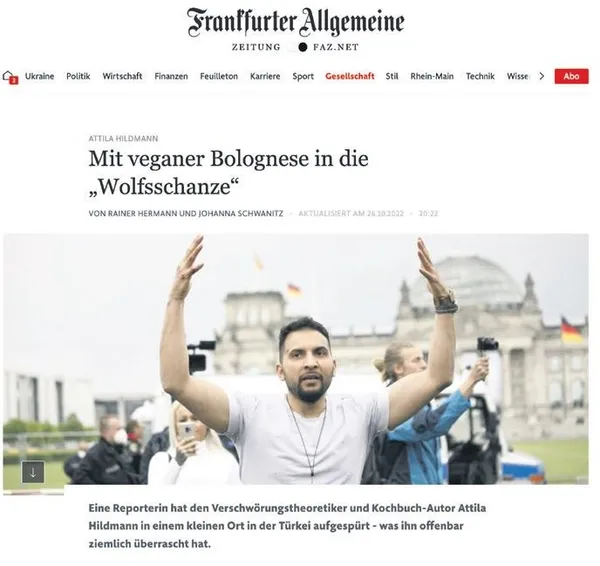Open the Feuilleton section
This screenshot has width=600, height=566.
[x=219, y=76]
